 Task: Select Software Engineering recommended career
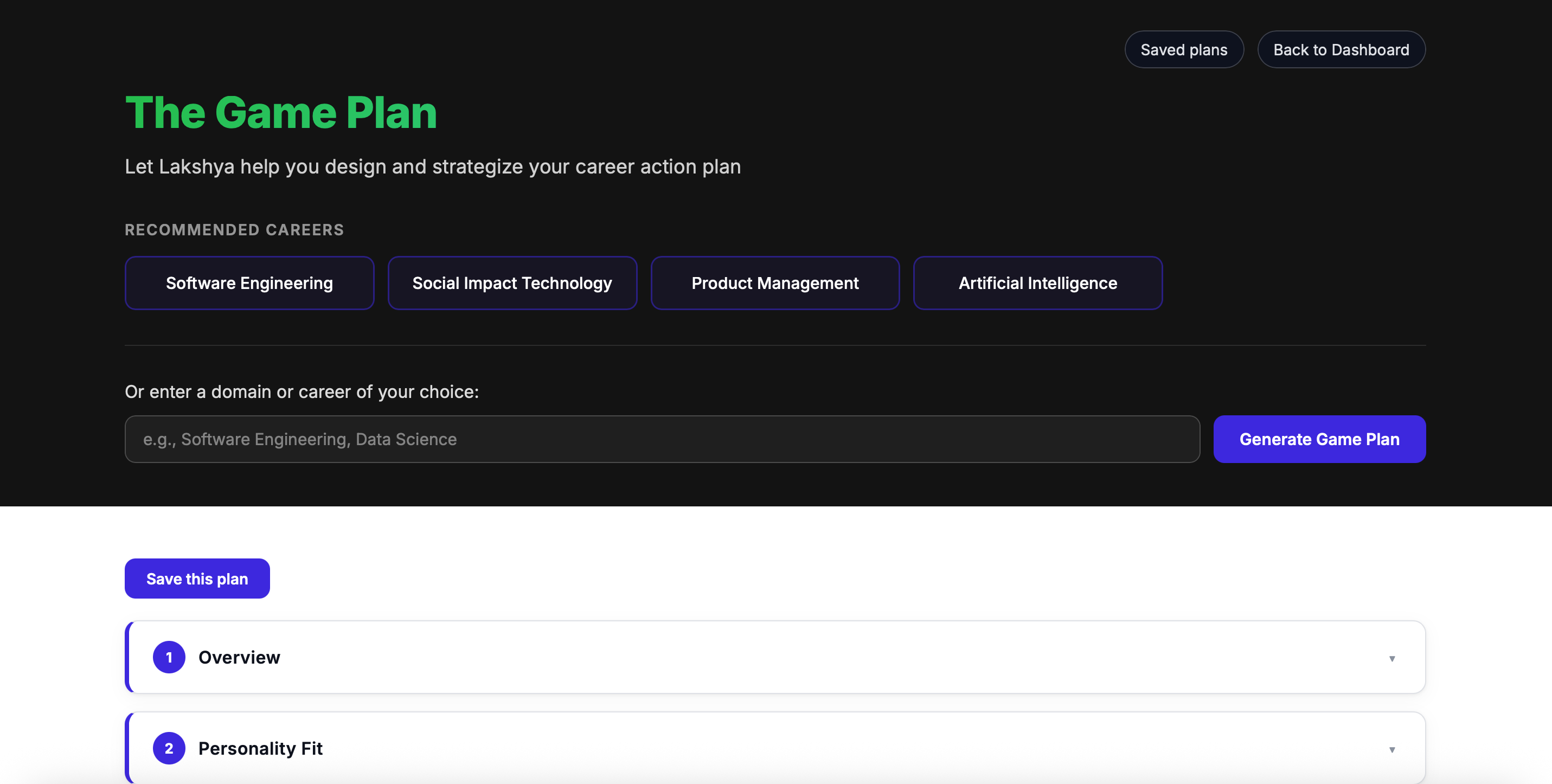point(249,283)
